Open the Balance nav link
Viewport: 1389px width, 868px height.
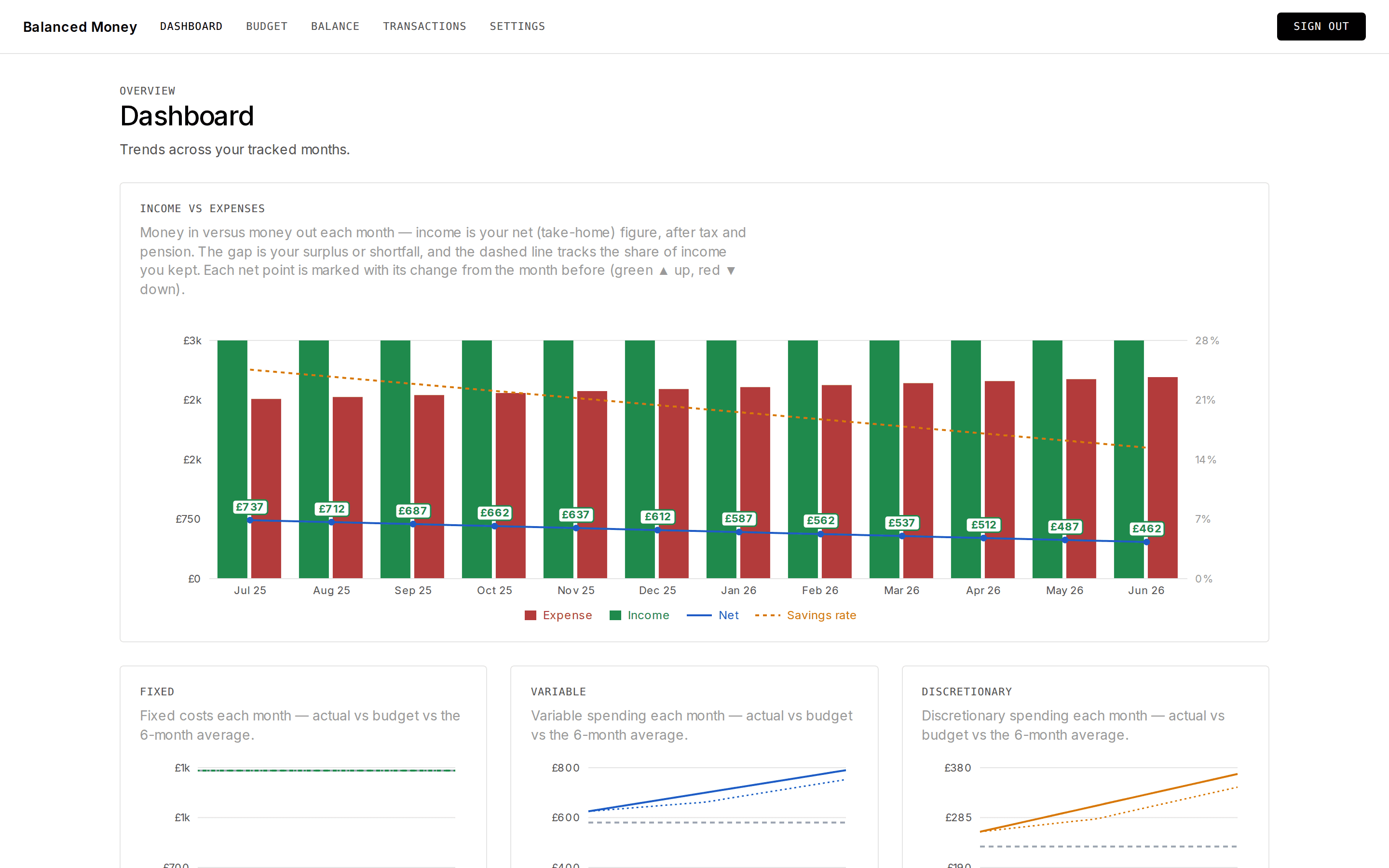pos(335,27)
